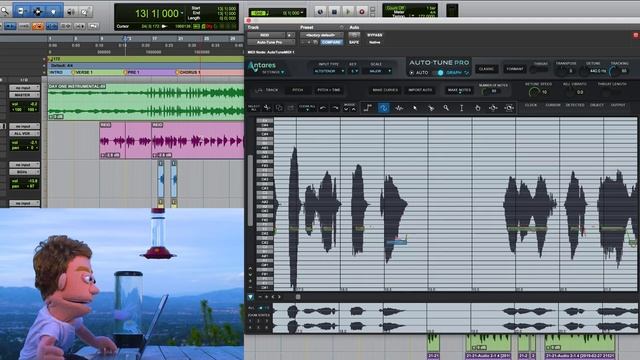The width and height of the screenshot is (640, 360).
Task: Click the Auto-Tune undo arrow
Action: pyautogui.click(x=323, y=108)
